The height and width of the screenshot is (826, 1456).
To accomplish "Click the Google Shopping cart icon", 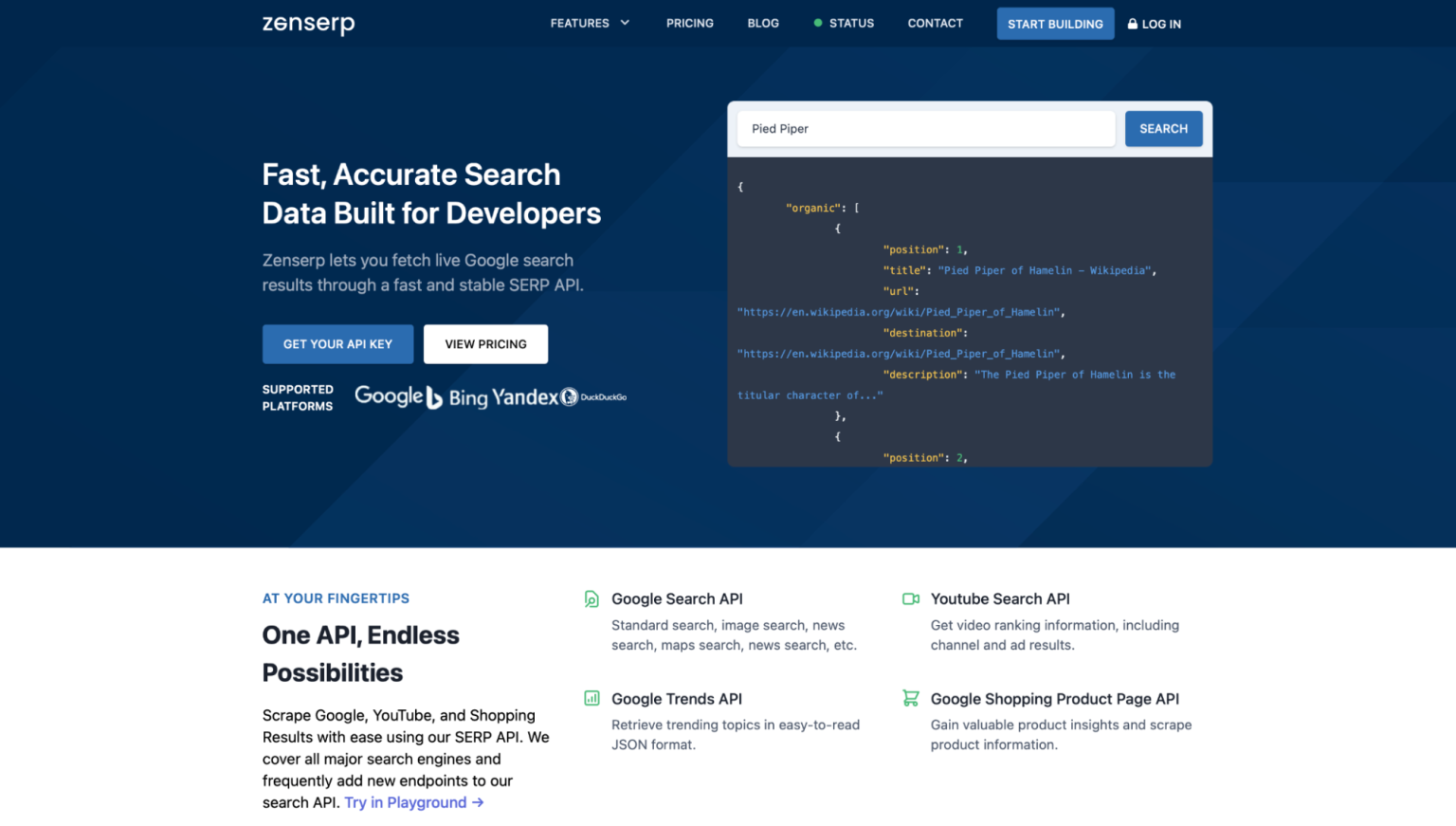I will tap(911, 699).
